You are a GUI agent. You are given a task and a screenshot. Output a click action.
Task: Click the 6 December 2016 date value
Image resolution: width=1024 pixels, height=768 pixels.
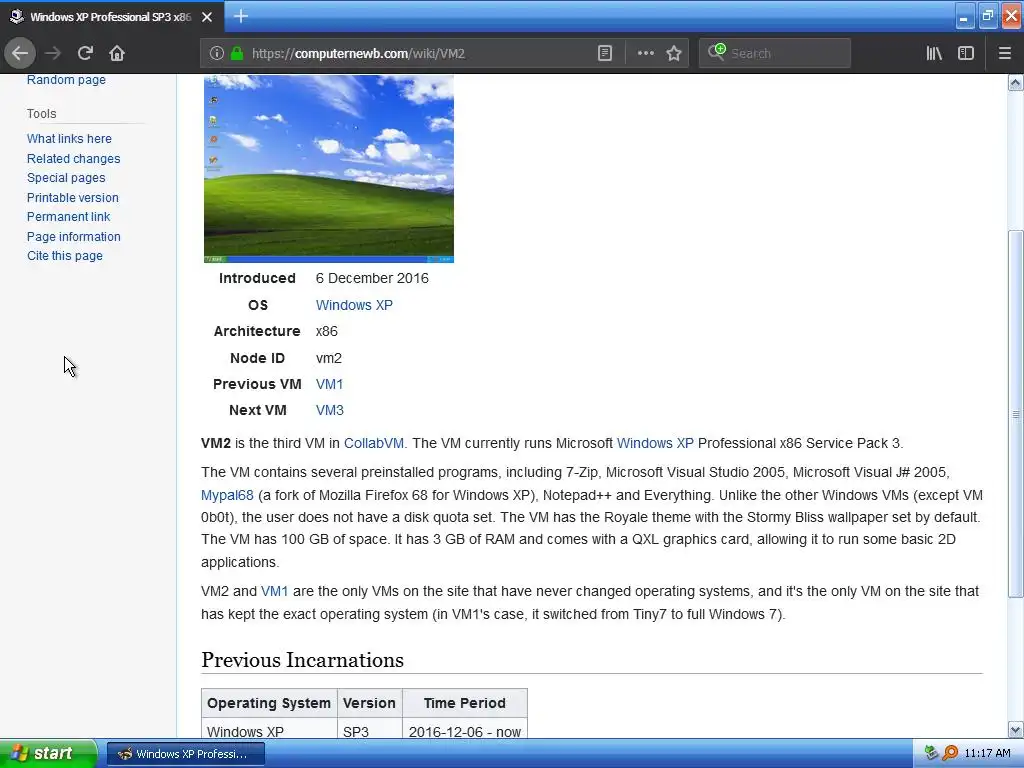pyautogui.click(x=372, y=278)
